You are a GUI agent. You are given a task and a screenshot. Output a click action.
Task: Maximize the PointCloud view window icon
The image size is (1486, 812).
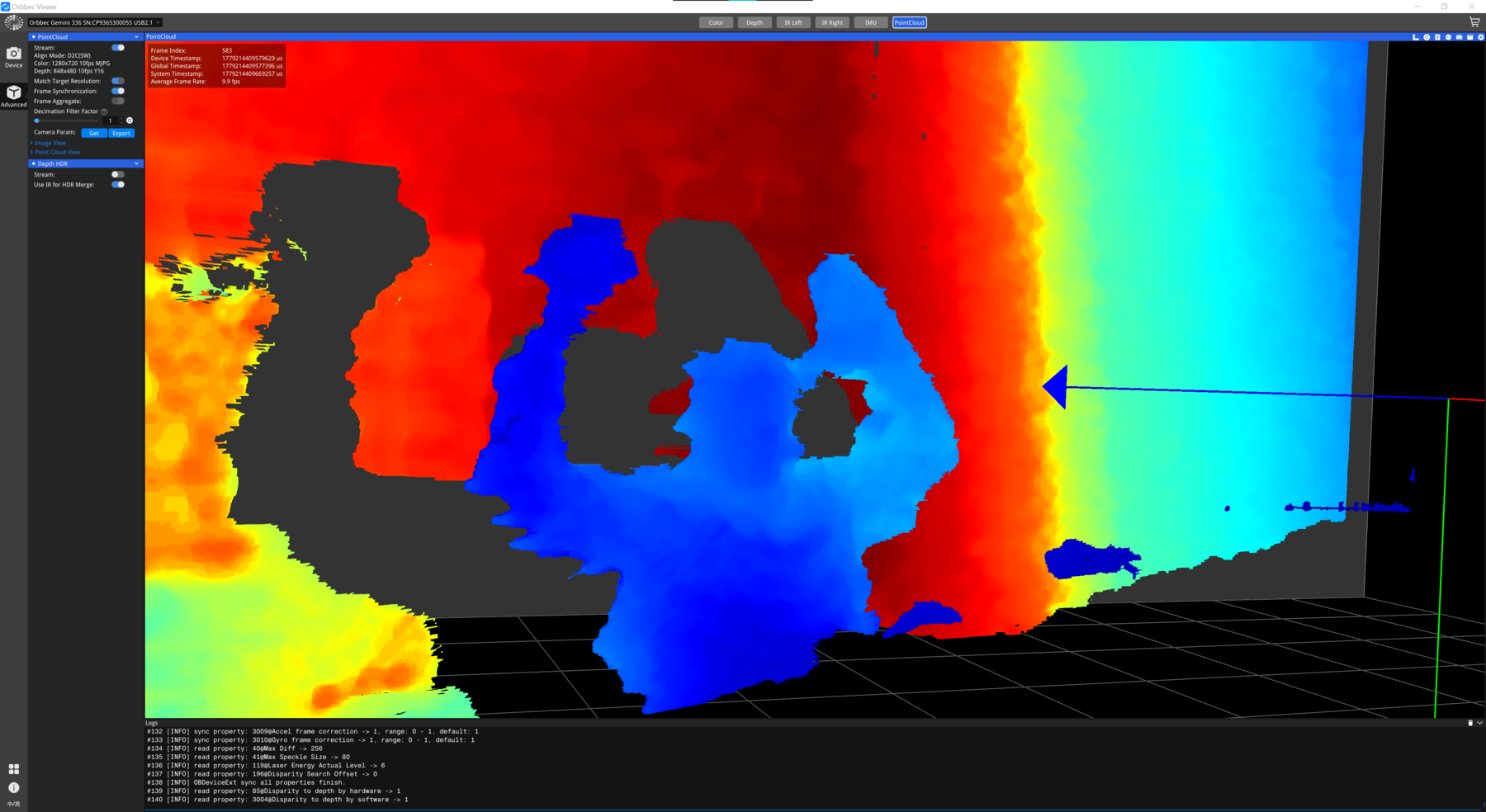point(1469,37)
